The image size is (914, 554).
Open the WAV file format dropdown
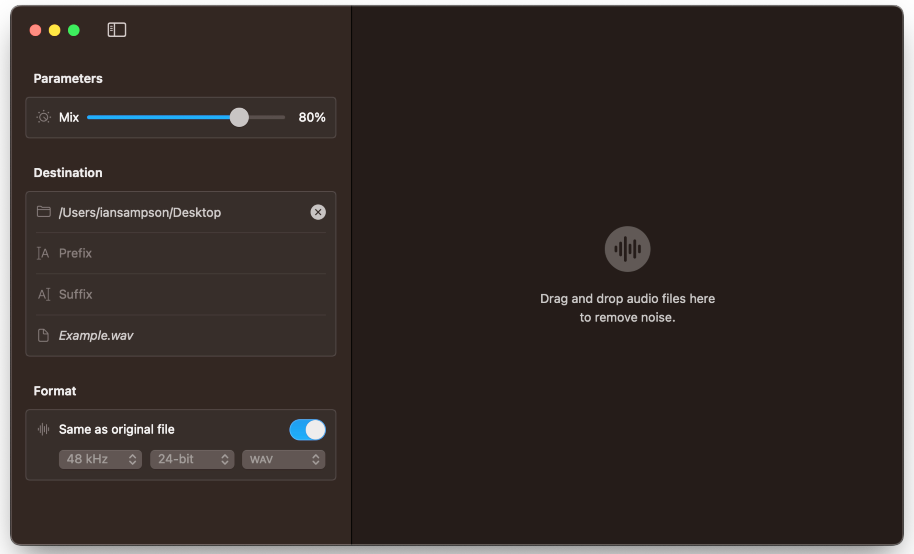coord(283,460)
